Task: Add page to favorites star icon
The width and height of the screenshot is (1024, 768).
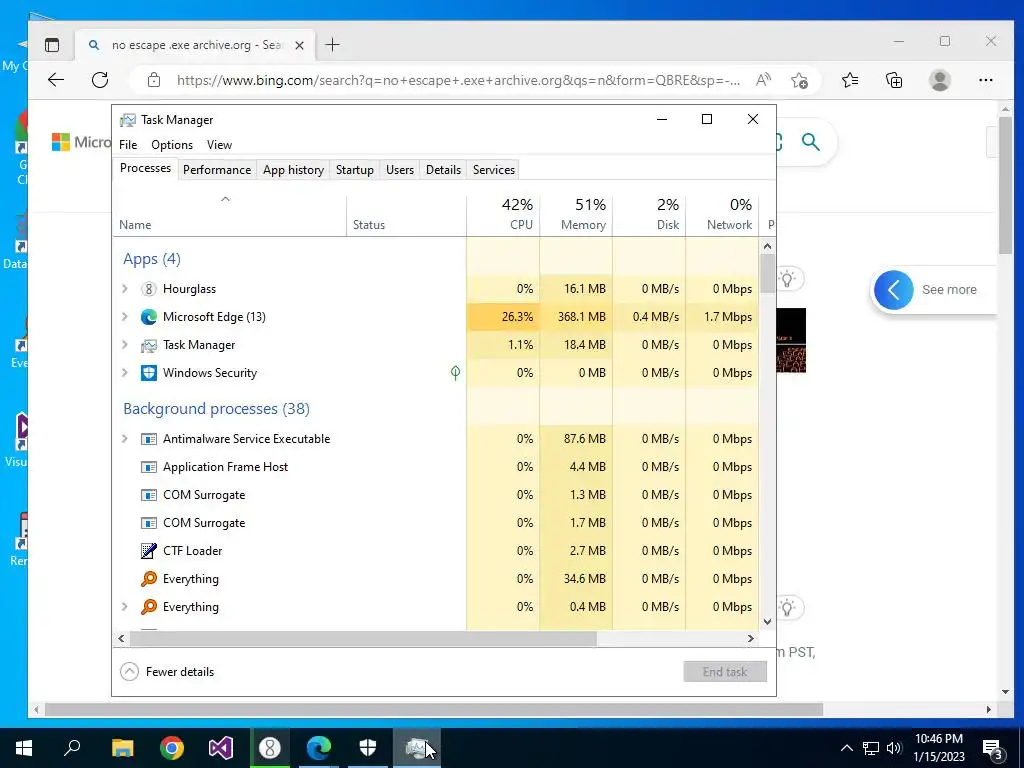Action: 799,80
